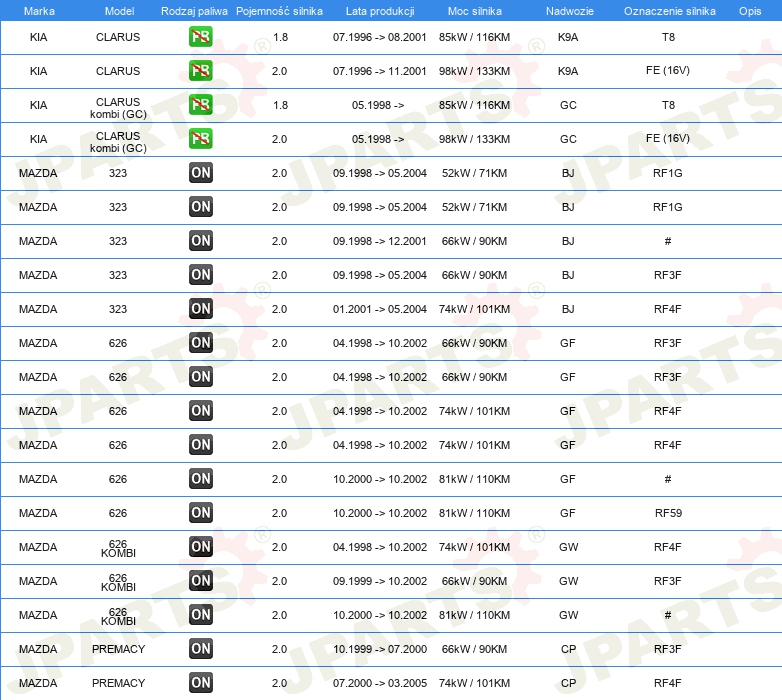This screenshot has height=700, width=782.
Task: Click ON diesel icon in PREMACY RF4F row
Action: [x=200, y=683]
